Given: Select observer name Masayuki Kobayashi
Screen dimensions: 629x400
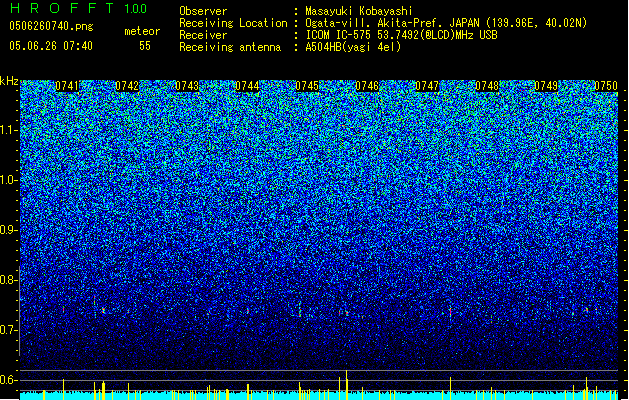Looking at the screenshot, I should click(x=359, y=11).
